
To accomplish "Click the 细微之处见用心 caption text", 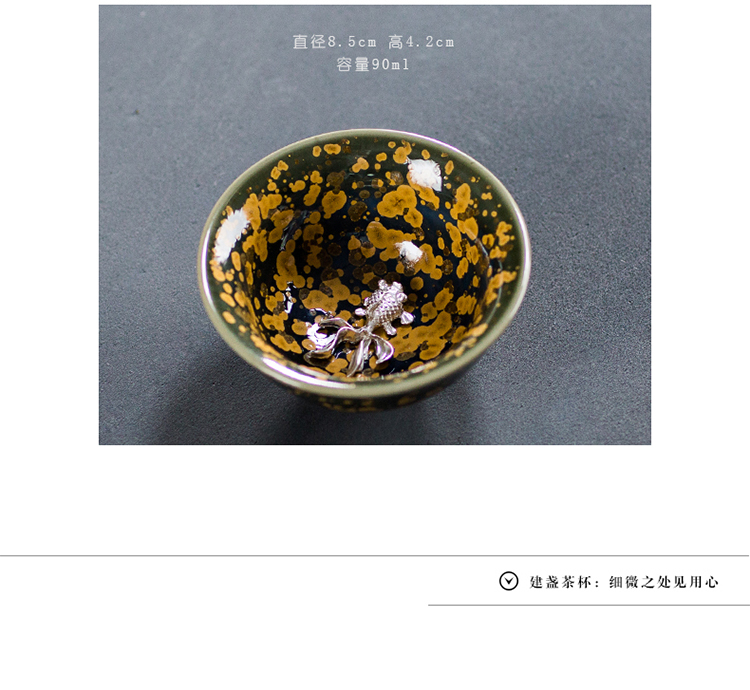I will 663,582.
